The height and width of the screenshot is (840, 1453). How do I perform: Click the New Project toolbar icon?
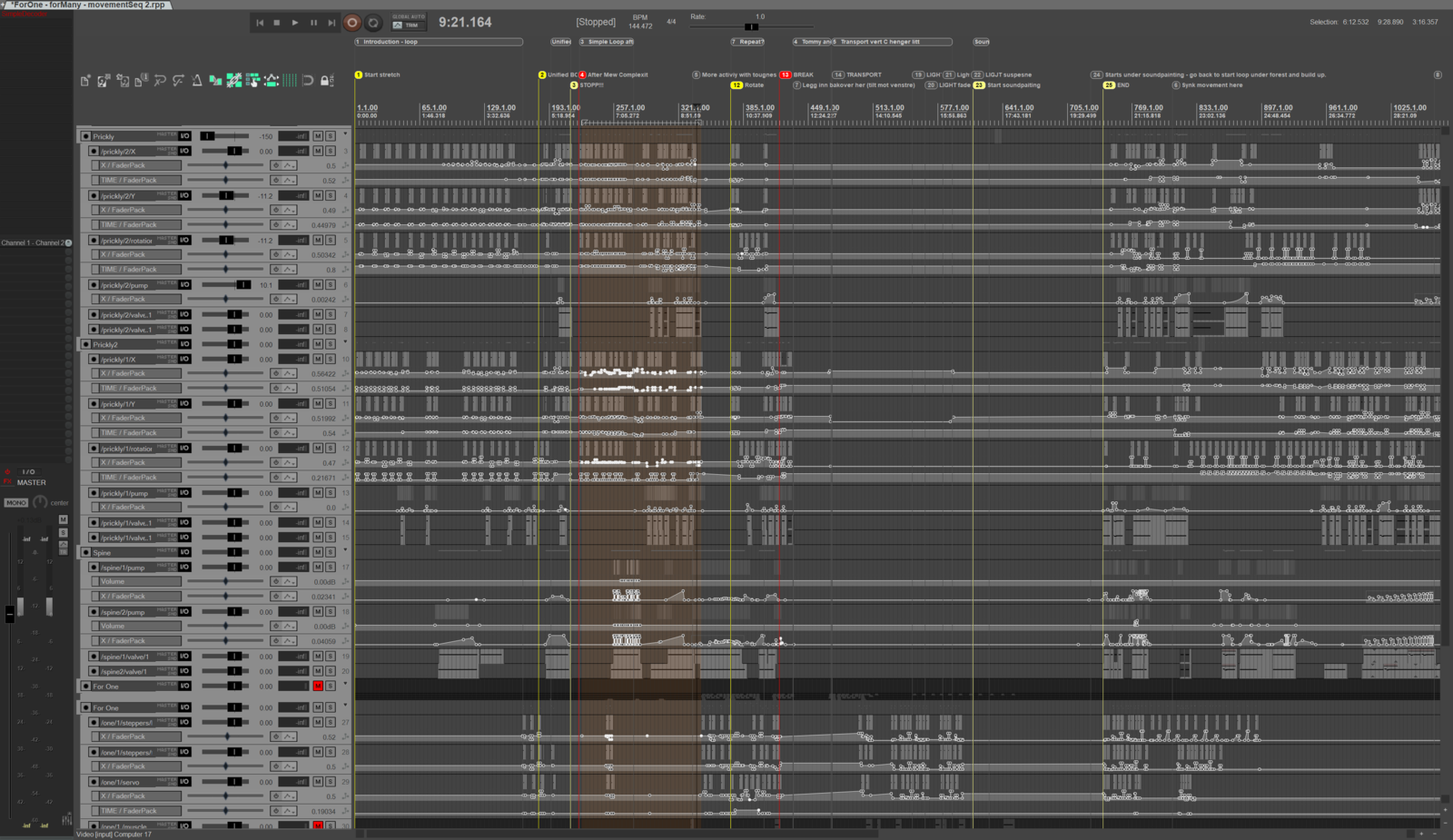(x=85, y=81)
